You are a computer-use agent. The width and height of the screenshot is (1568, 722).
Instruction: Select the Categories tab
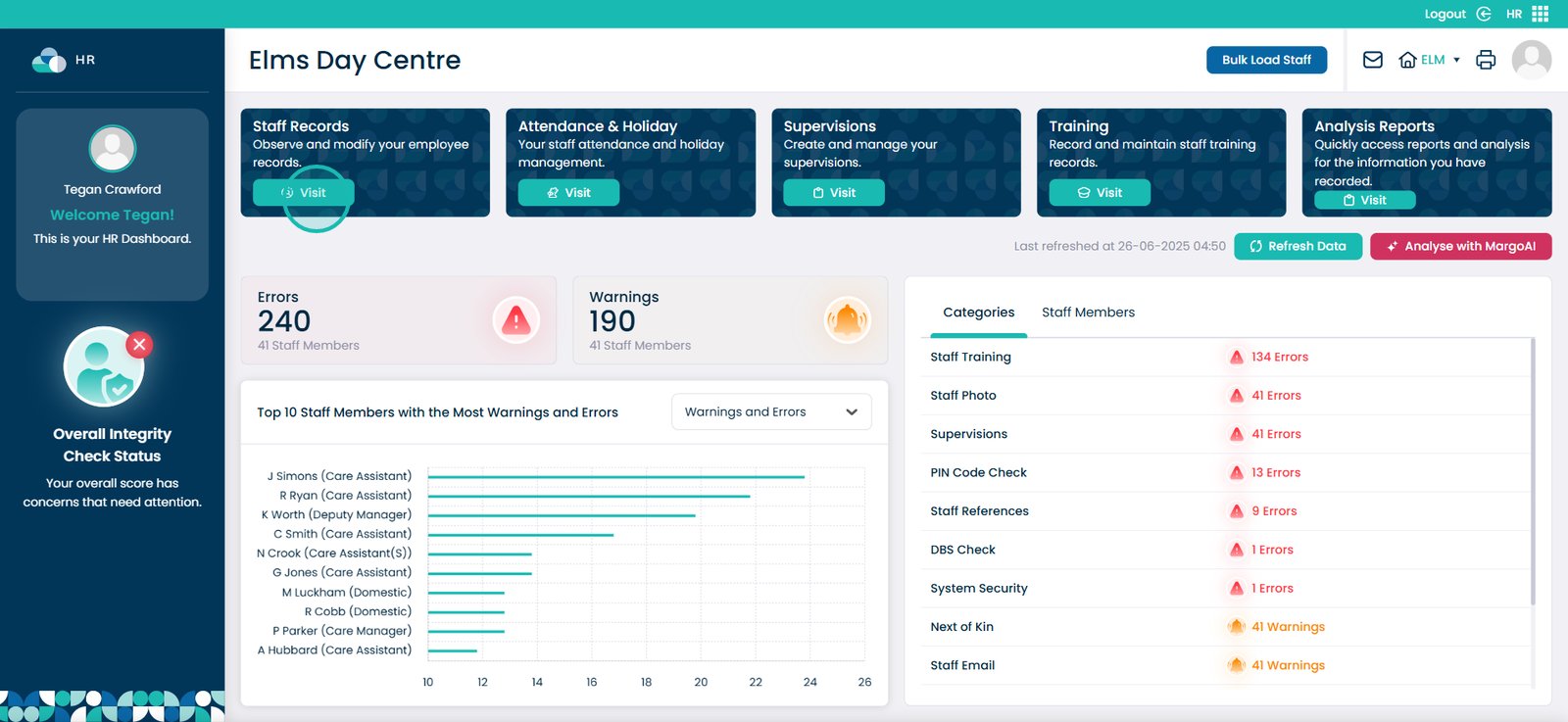[x=978, y=313]
